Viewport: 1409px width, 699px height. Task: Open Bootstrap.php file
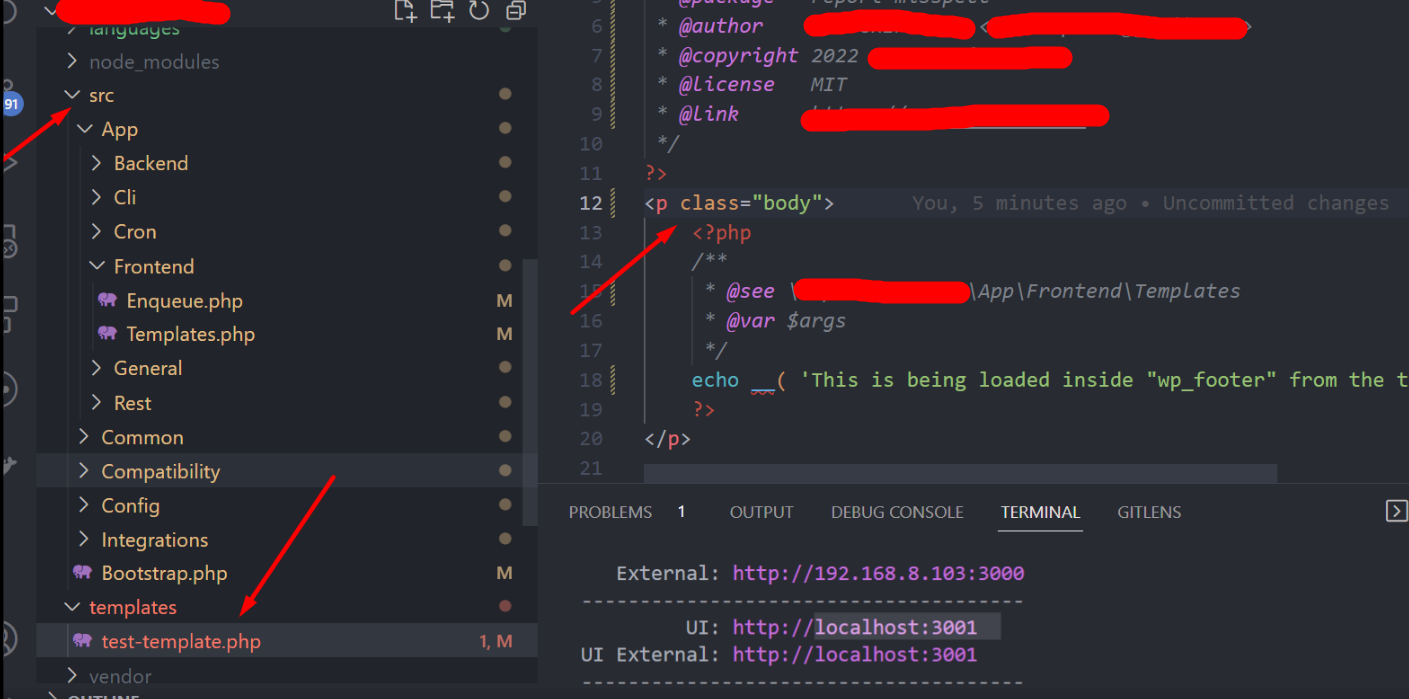(164, 573)
